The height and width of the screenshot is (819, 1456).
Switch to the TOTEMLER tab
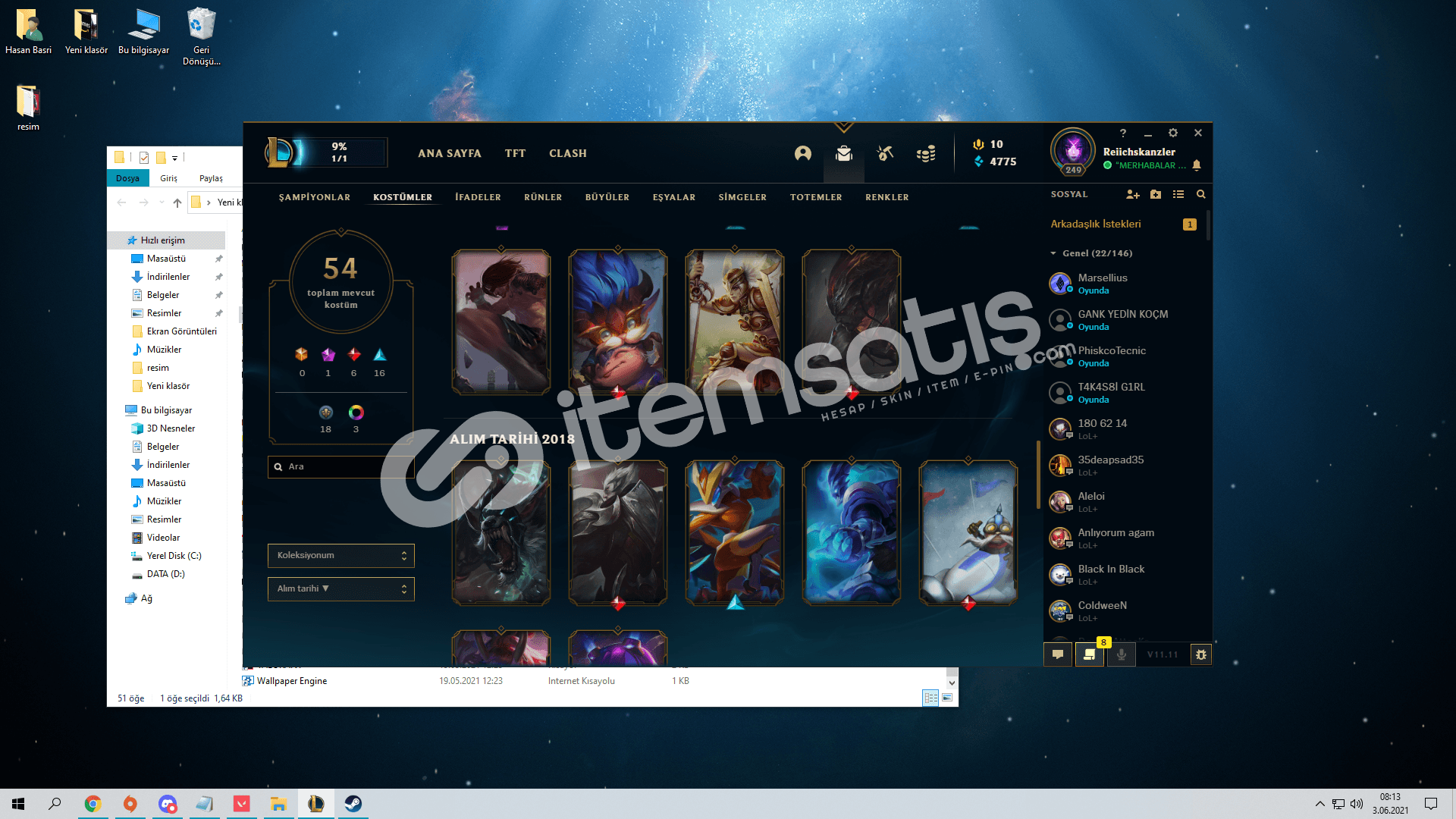pos(816,197)
